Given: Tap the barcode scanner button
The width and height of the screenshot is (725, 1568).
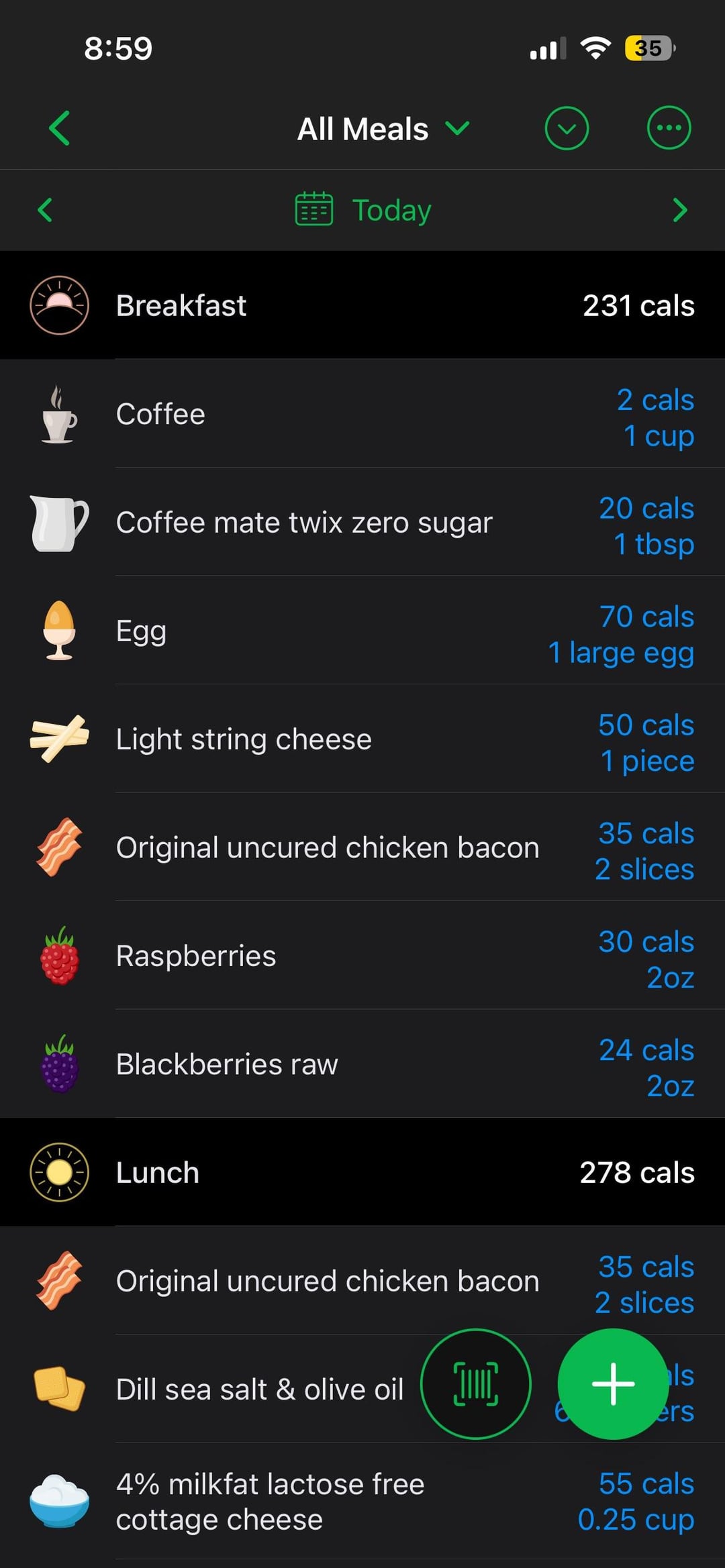Looking at the screenshot, I should pyautogui.click(x=476, y=1383).
